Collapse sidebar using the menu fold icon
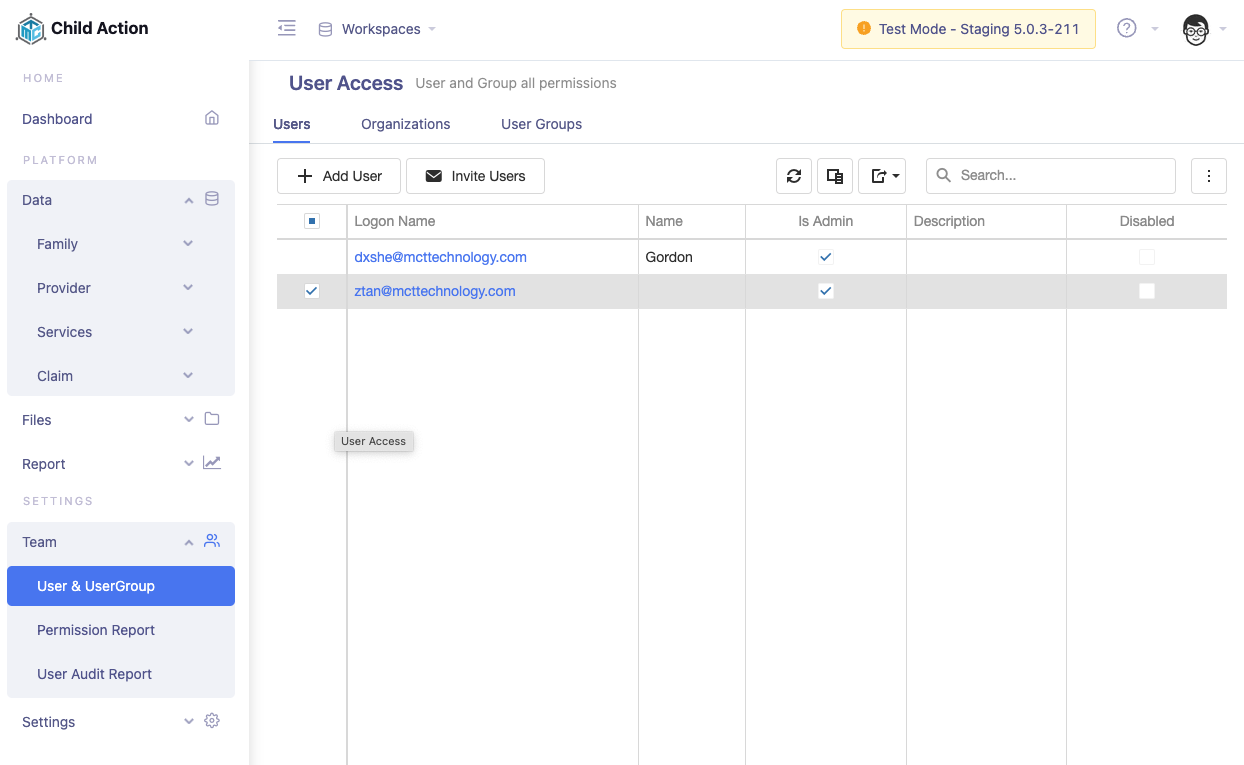 coord(287,29)
